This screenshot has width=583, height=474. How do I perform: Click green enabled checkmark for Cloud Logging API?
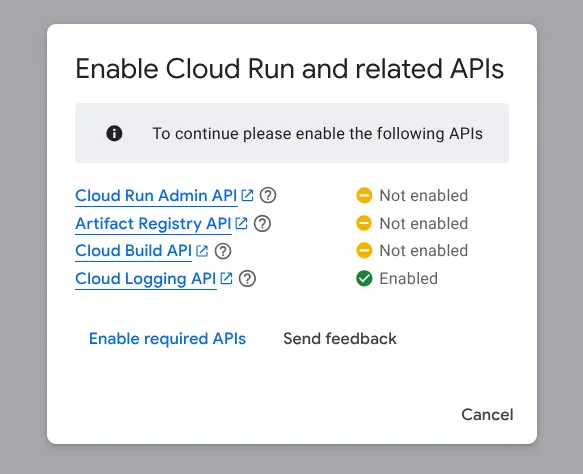click(364, 278)
